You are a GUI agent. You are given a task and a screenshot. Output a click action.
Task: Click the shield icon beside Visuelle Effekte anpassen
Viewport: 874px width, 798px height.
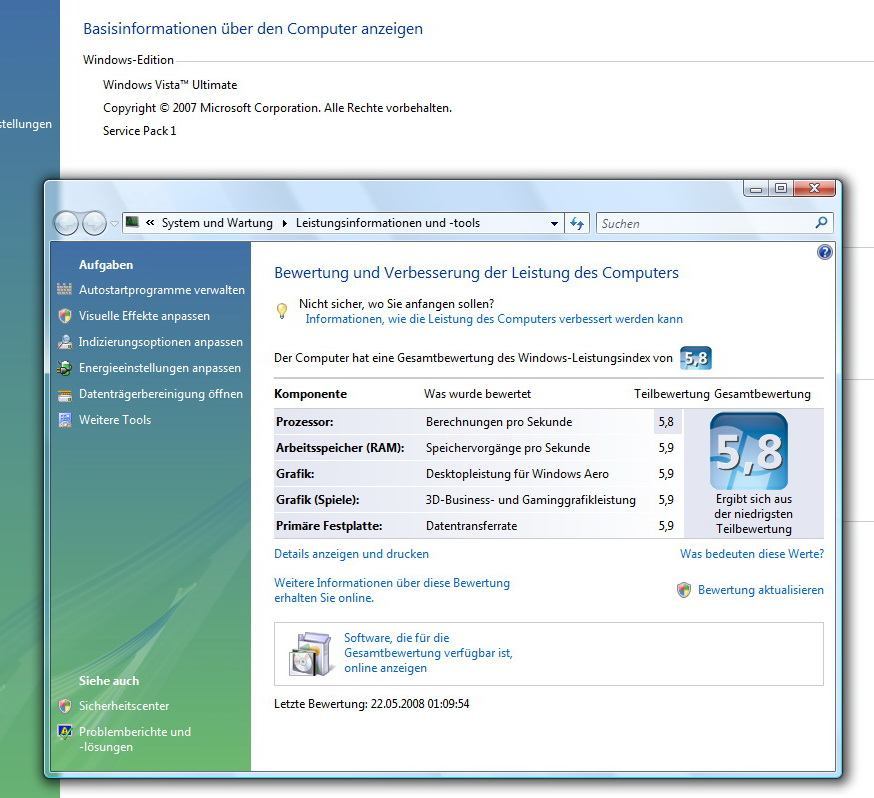pyautogui.click(x=65, y=315)
